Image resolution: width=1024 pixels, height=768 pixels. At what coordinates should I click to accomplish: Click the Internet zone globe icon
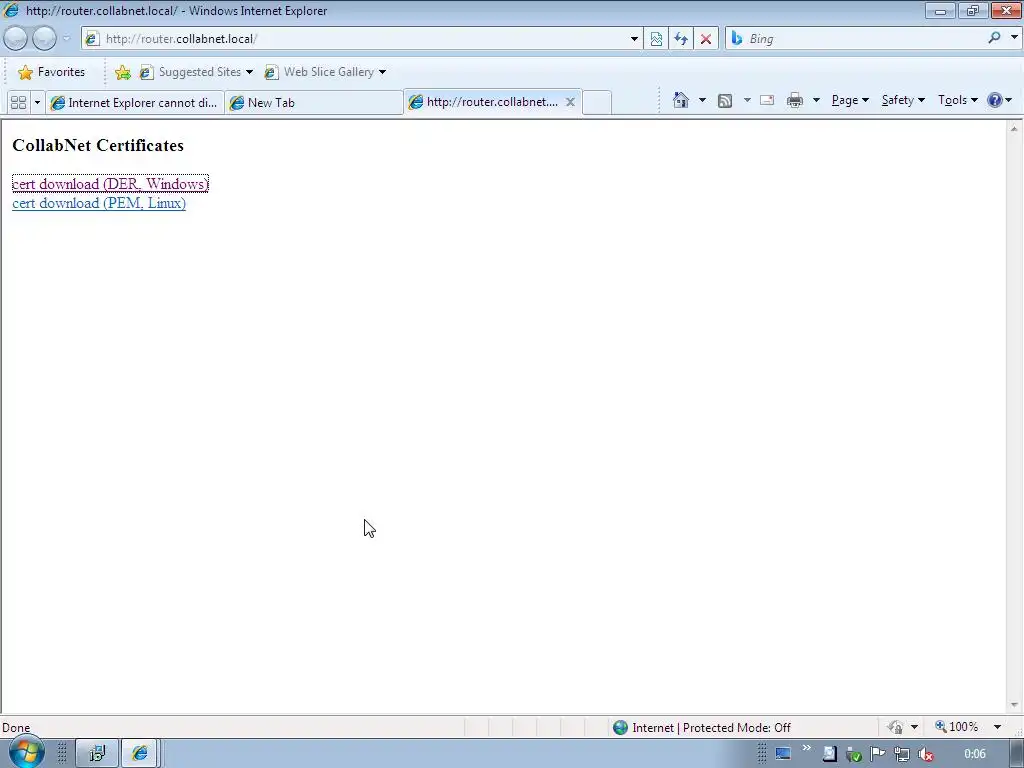pyautogui.click(x=620, y=728)
